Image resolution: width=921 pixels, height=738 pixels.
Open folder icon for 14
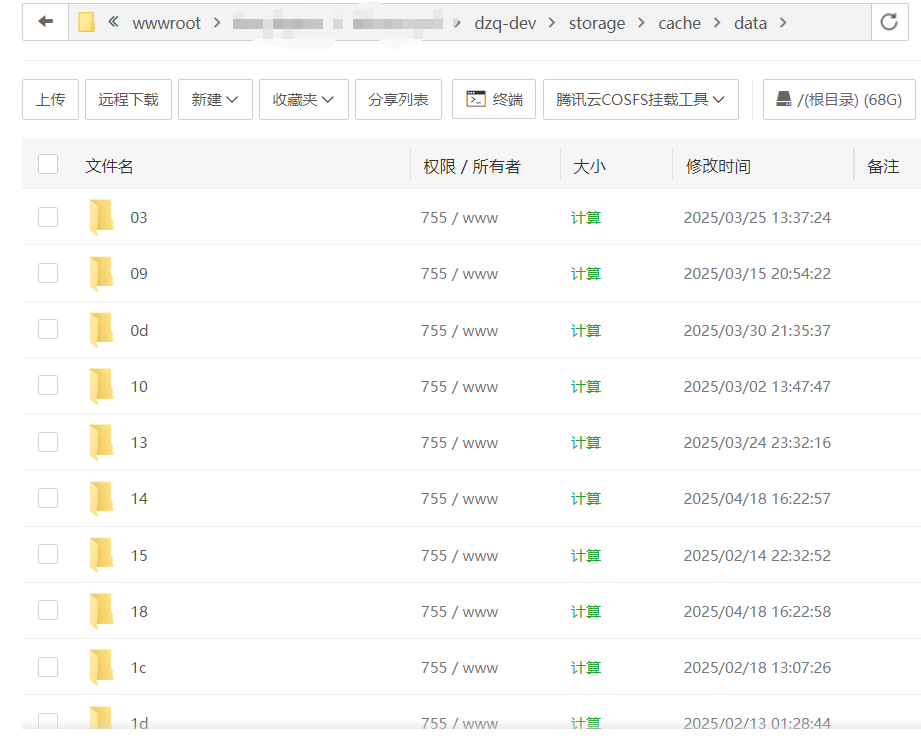pyautogui.click(x=101, y=498)
